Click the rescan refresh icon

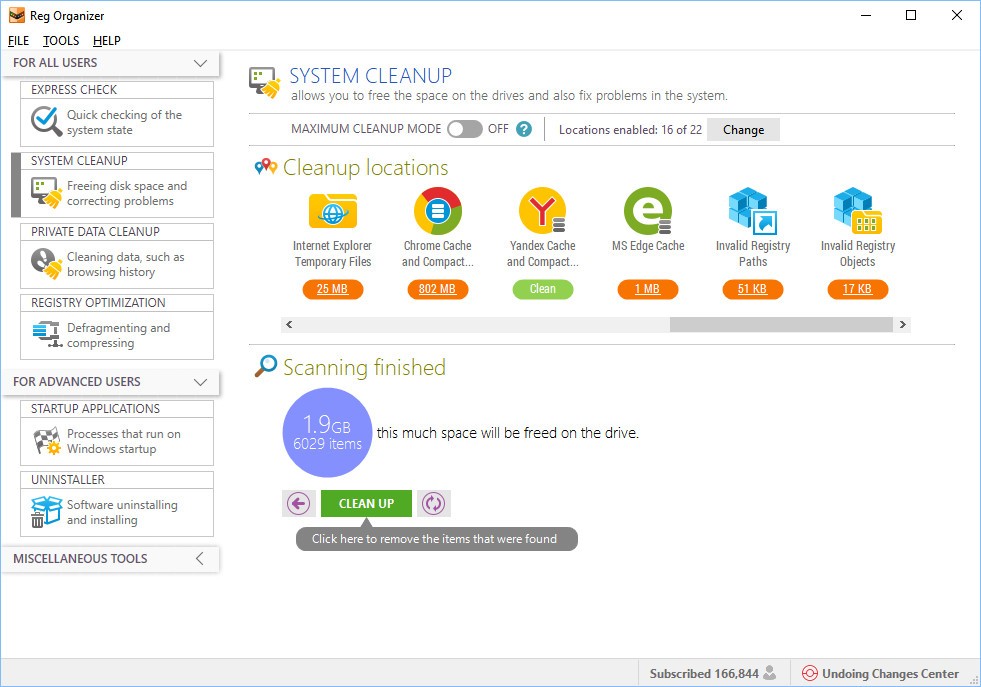433,503
